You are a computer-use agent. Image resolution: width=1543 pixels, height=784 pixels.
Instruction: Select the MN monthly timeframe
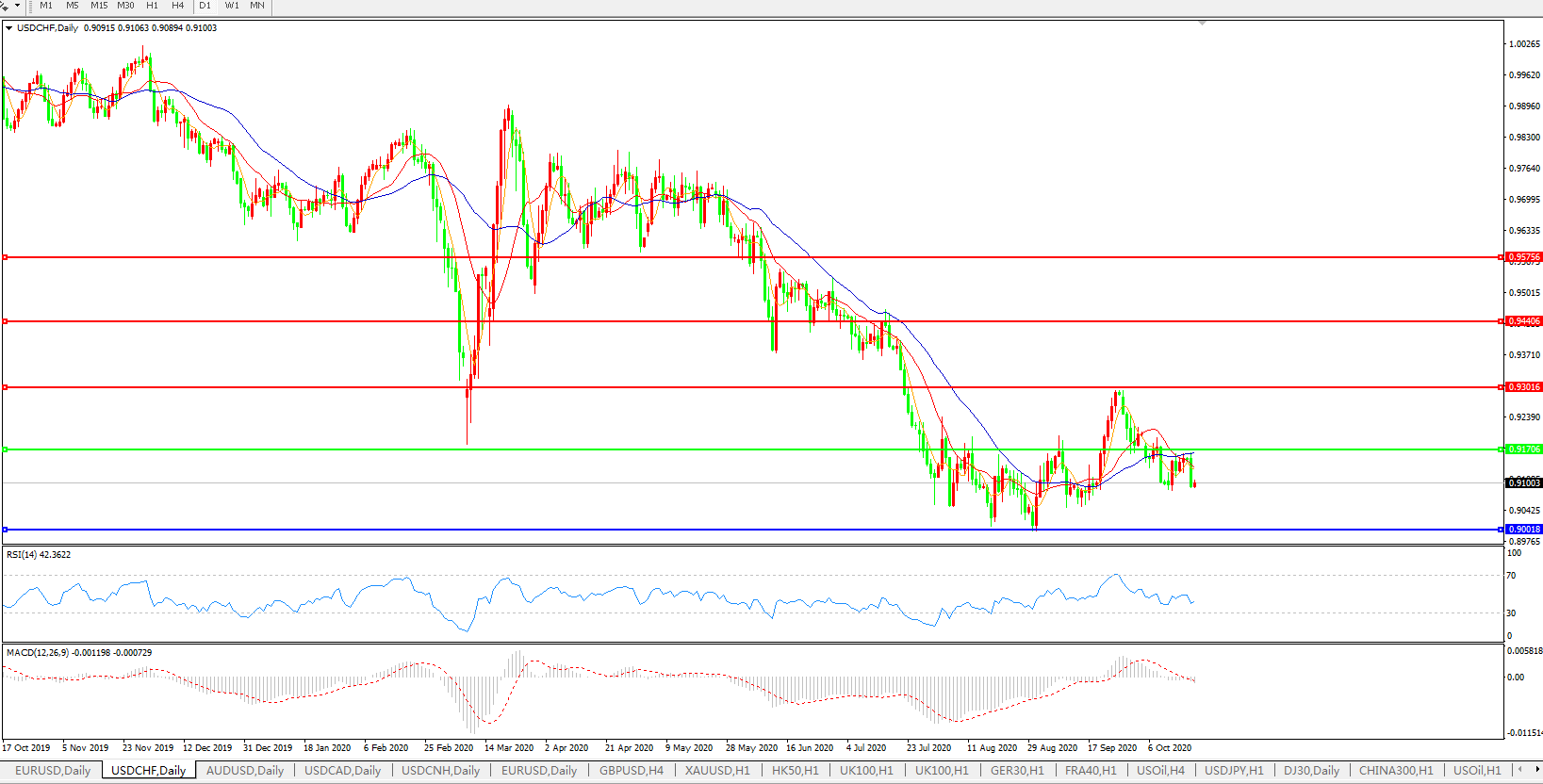(x=257, y=6)
